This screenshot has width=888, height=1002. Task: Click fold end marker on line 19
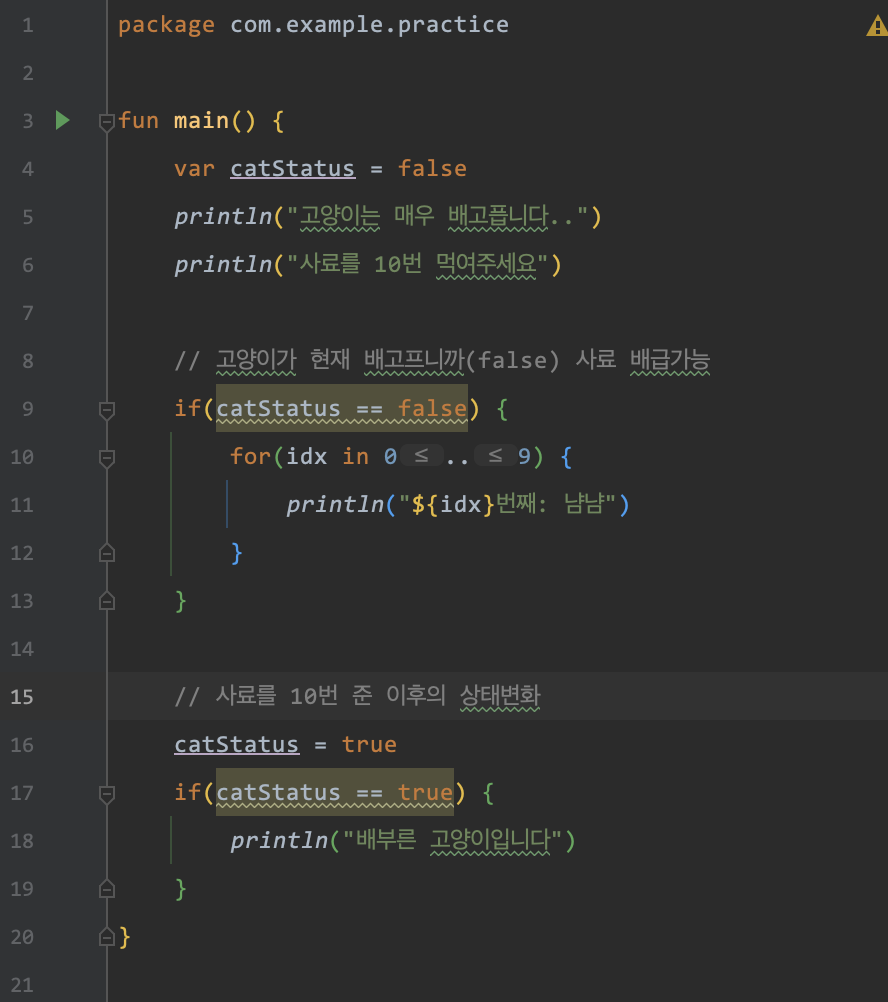[x=107, y=889]
